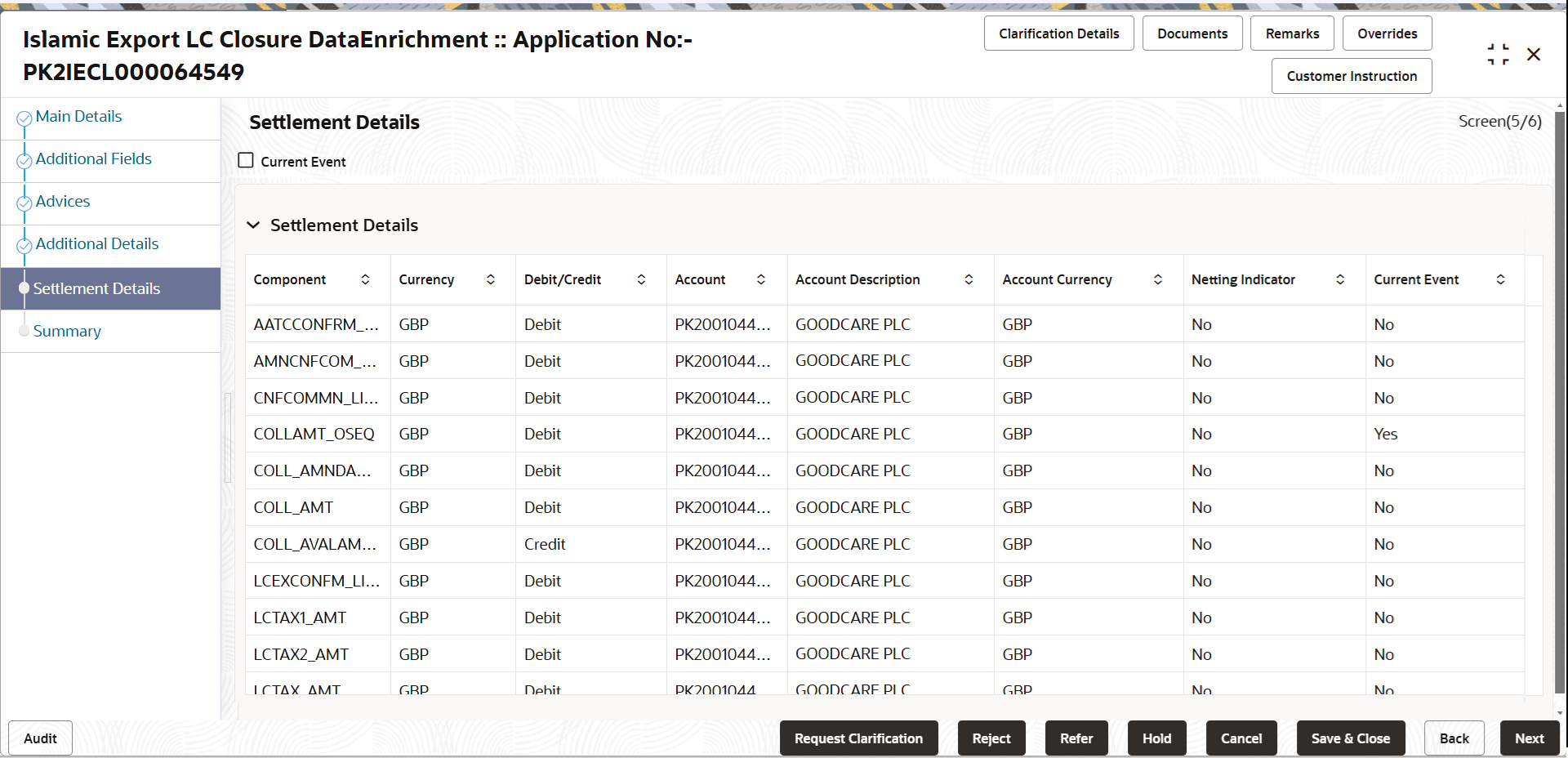1568x758 pixels.
Task: Tick the Current Event checkbox
Action: [246, 161]
